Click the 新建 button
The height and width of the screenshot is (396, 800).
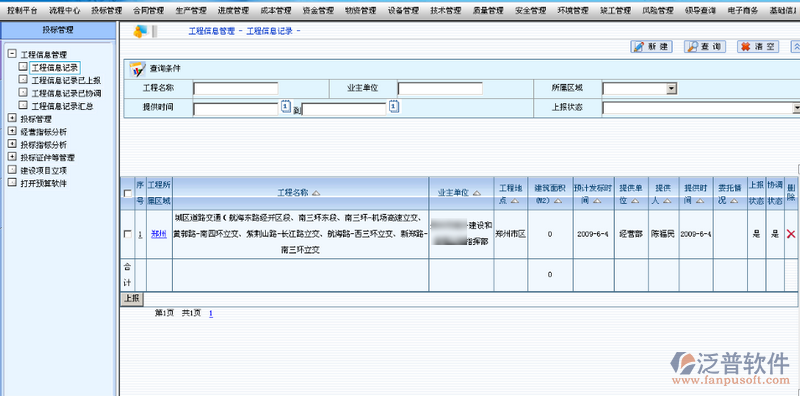click(652, 47)
